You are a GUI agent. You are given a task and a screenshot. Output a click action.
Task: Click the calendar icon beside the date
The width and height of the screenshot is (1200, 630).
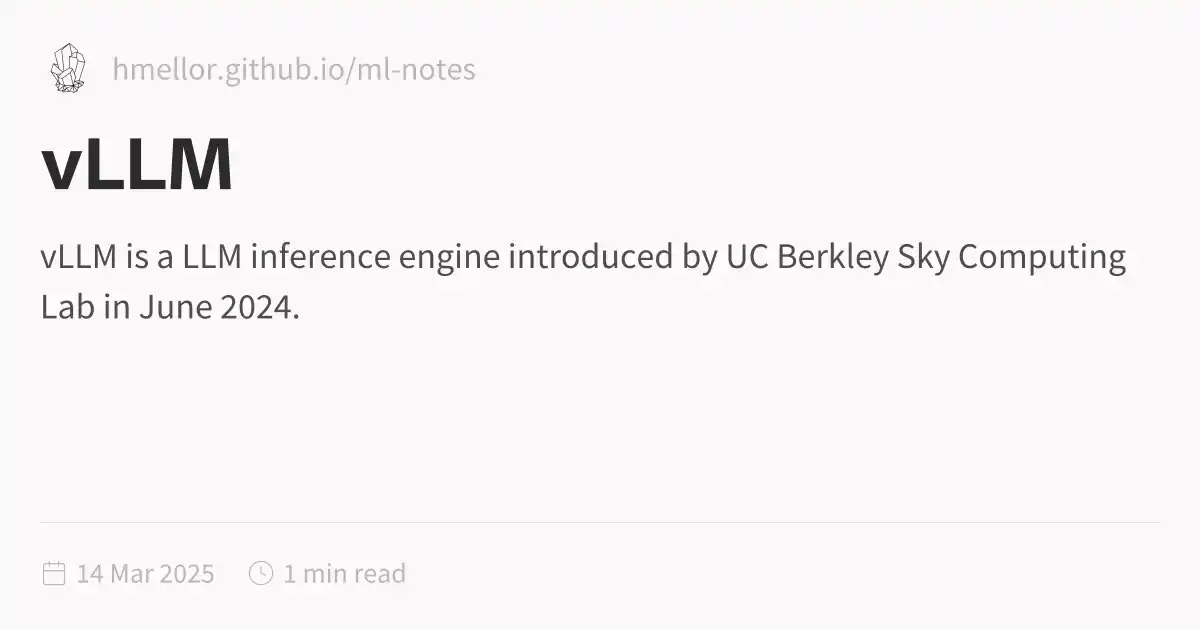(x=54, y=574)
